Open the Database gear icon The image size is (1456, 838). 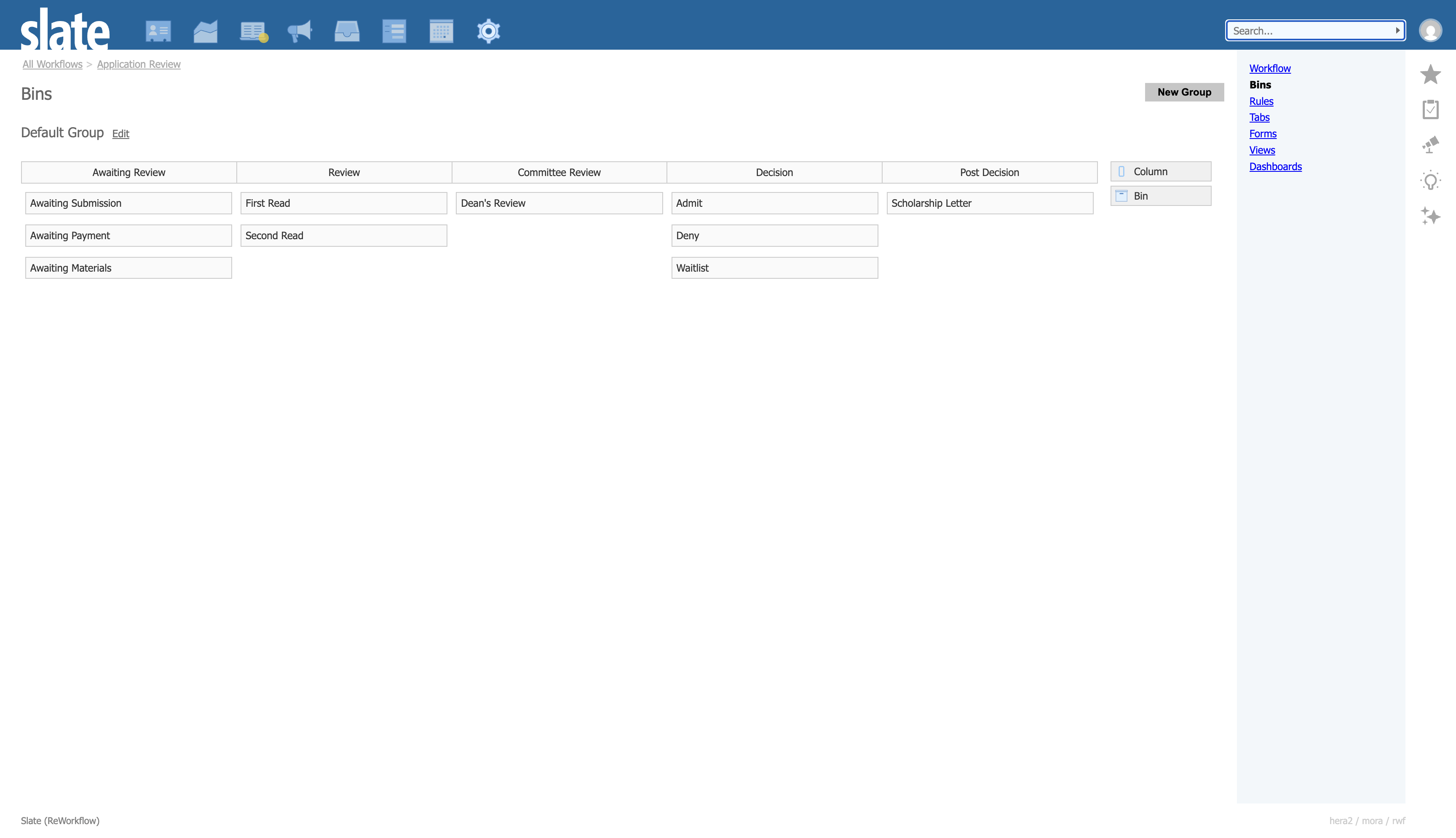pos(488,31)
